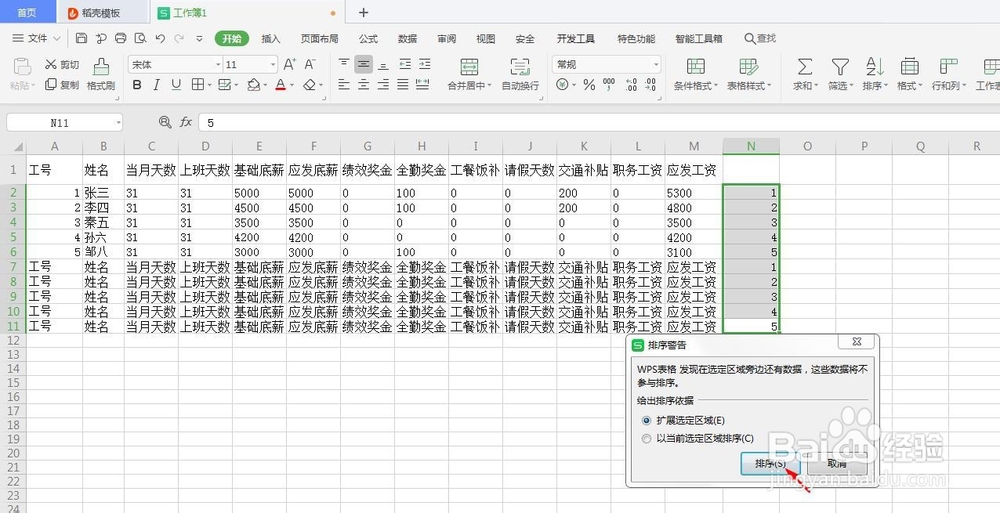Screen dimensions: 1000x513
Task: Expand the borders dropdown arrow
Action: pos(210,85)
